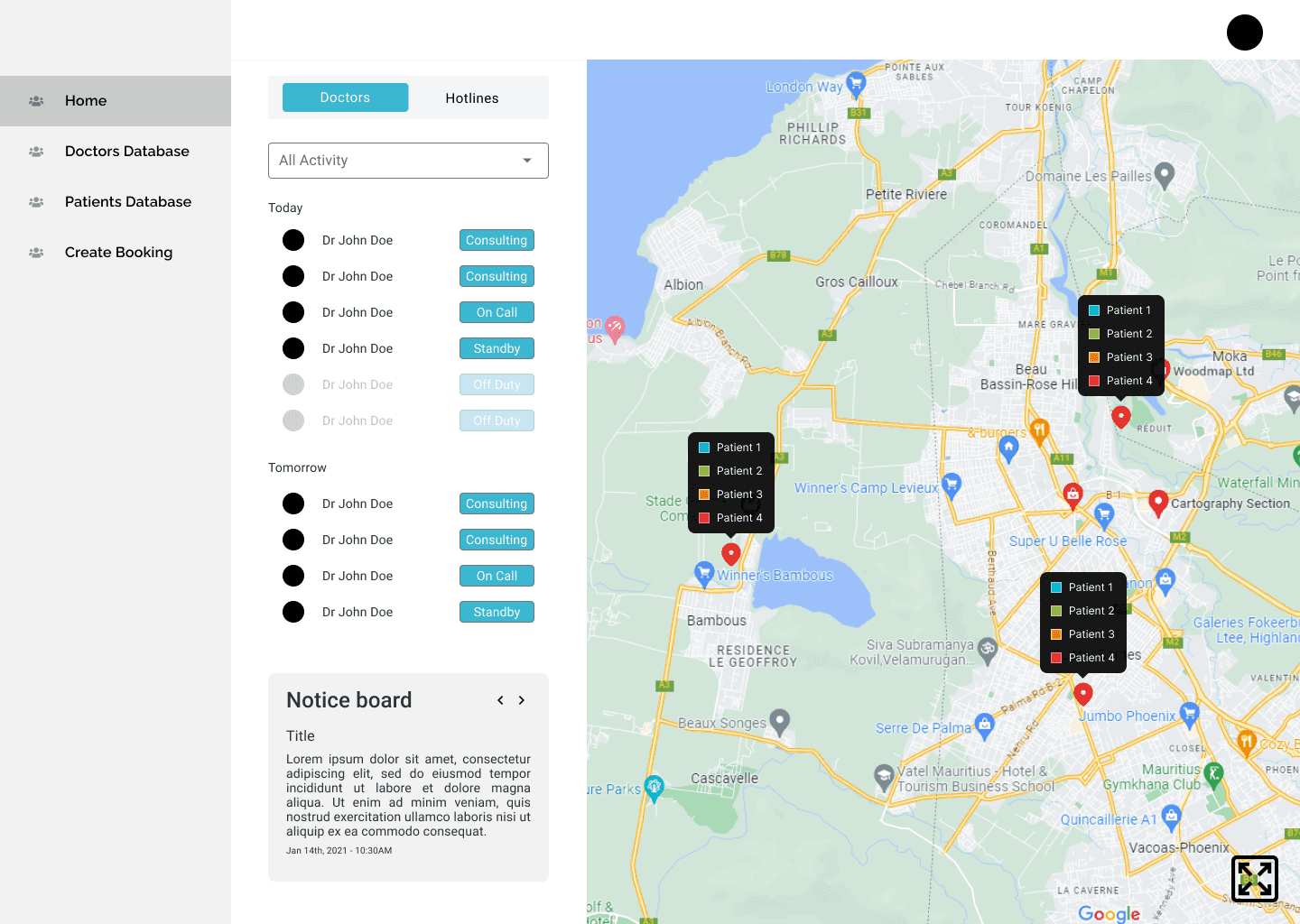The height and width of the screenshot is (924, 1300).
Task: Click the Jumbo Phoenix shopping cart marker
Action: coord(1189,714)
